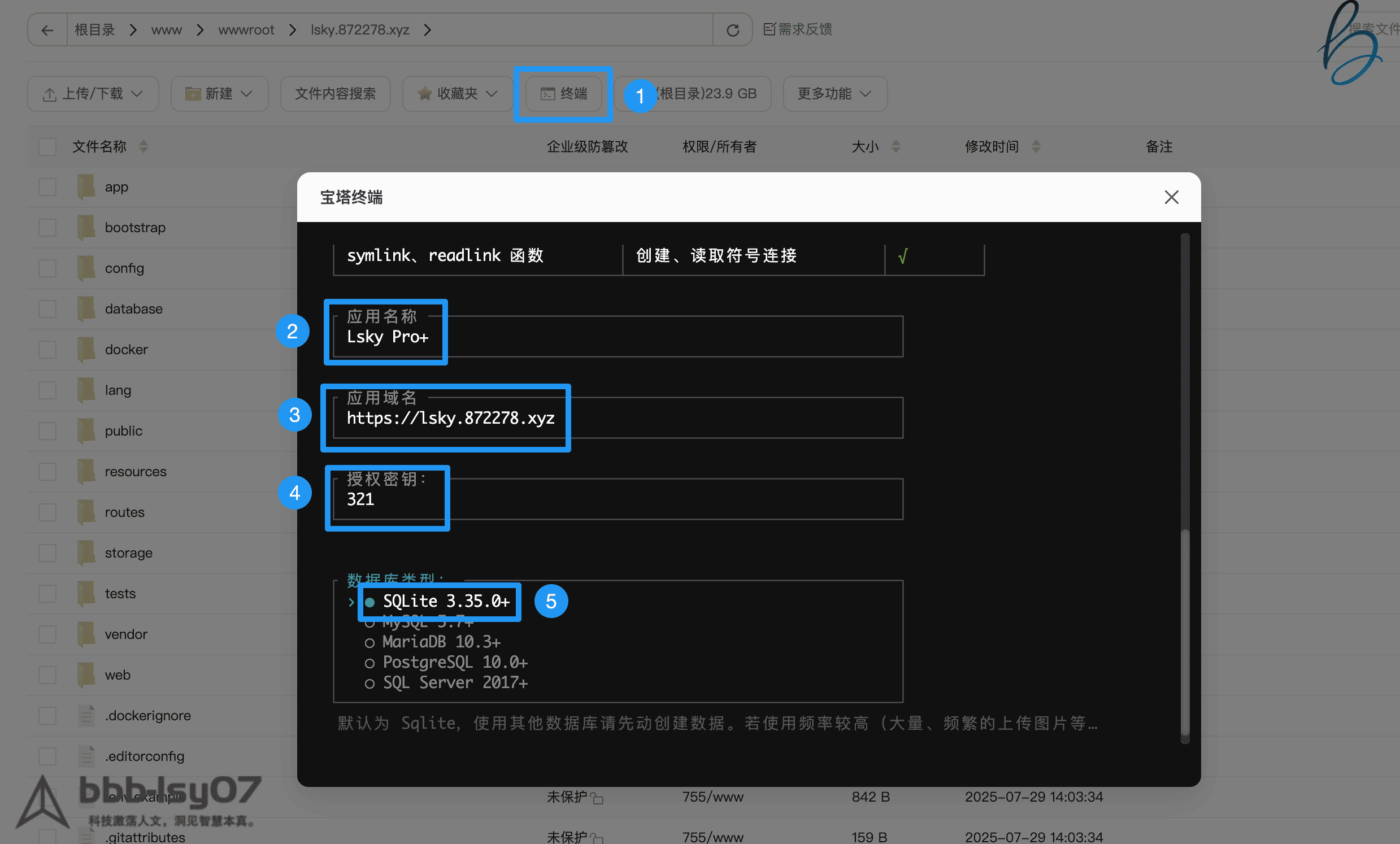Open wwwroot from the breadcrumb

(x=246, y=29)
